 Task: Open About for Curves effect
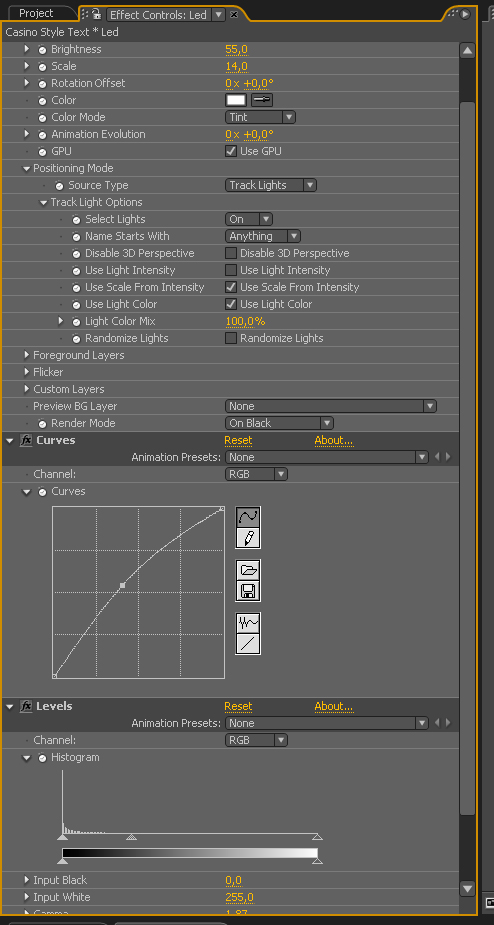(333, 440)
